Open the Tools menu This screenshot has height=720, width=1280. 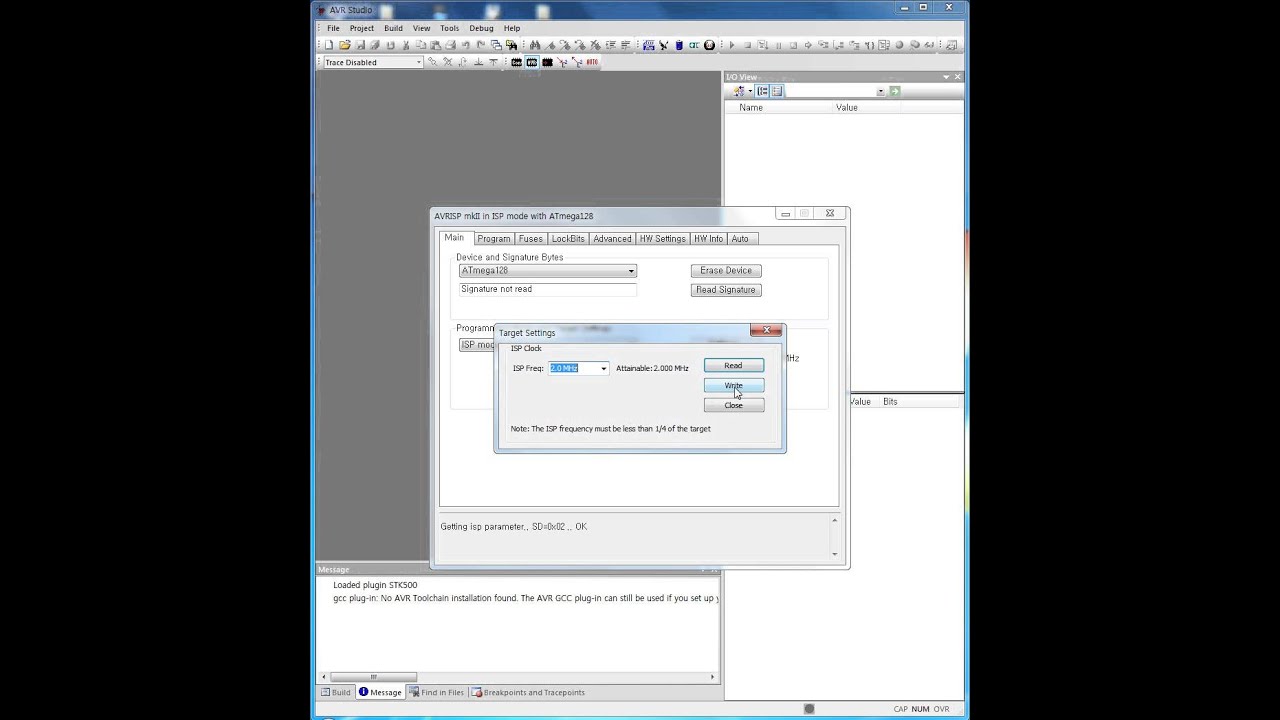click(450, 28)
